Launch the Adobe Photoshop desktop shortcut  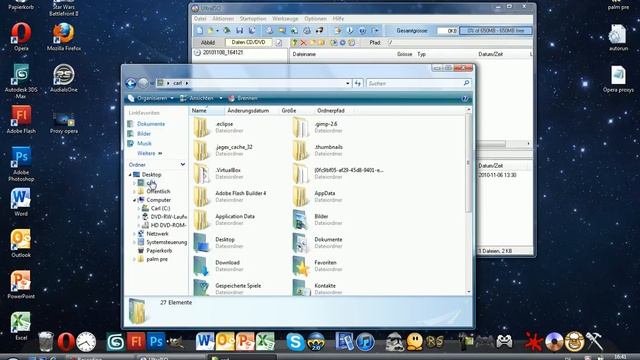pos(21,164)
